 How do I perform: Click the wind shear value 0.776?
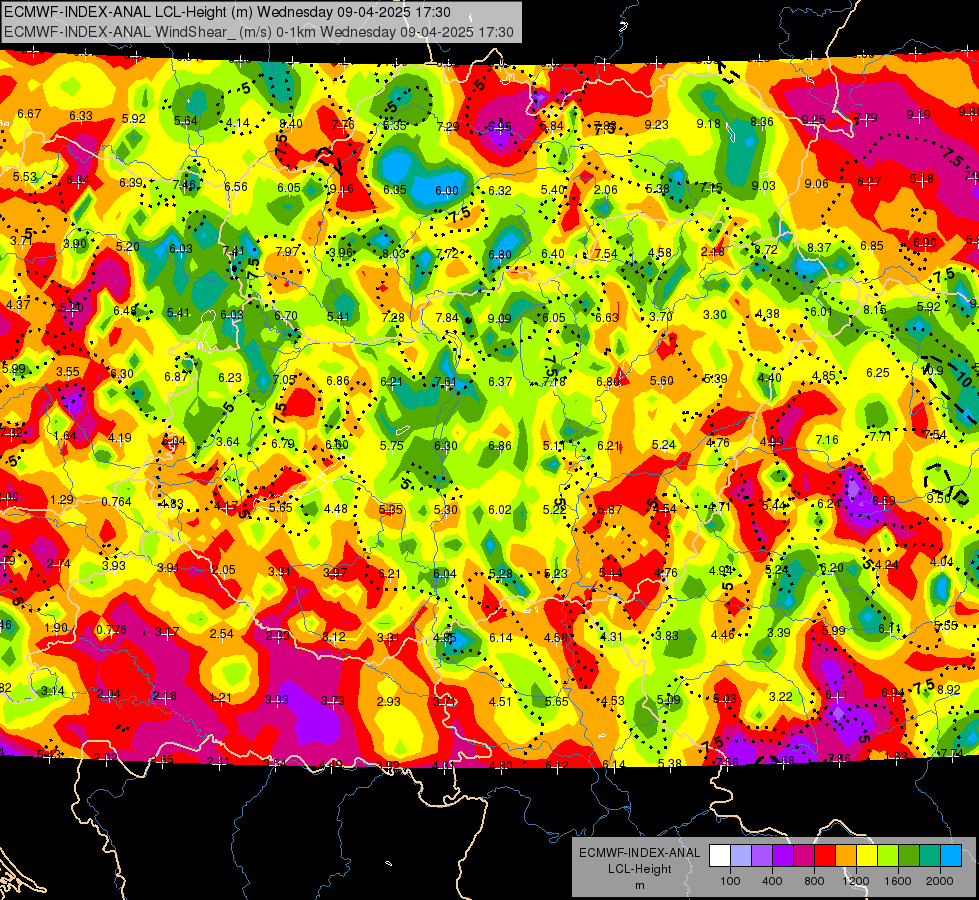(x=111, y=630)
